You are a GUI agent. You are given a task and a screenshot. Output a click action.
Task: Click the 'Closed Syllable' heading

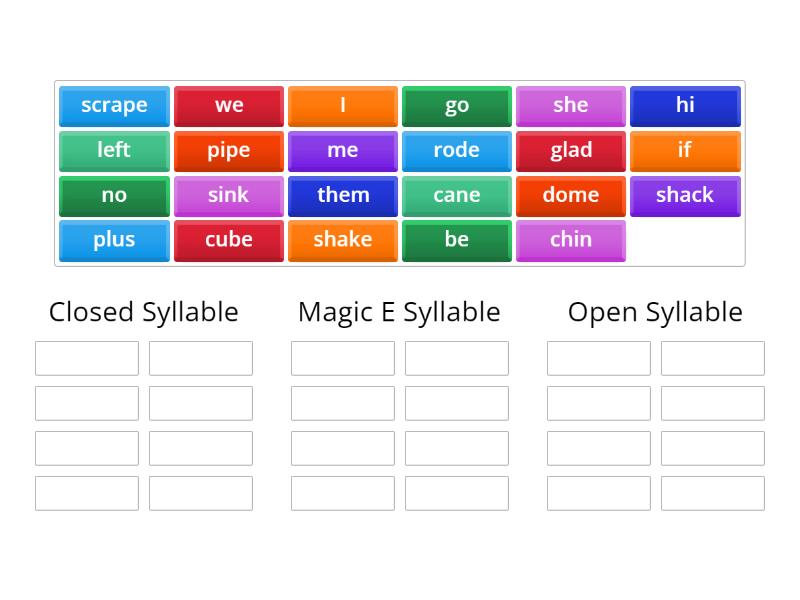click(x=143, y=312)
